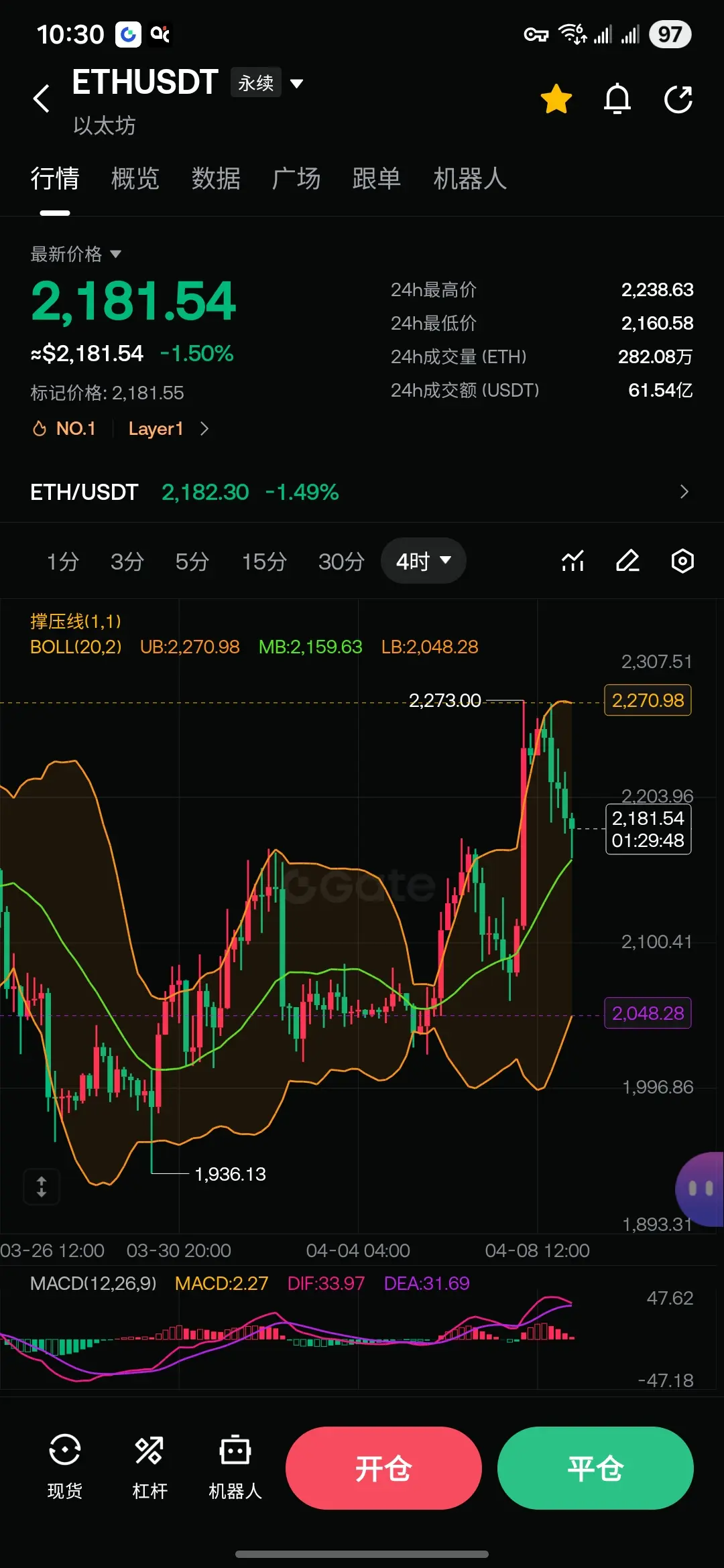This screenshot has width=724, height=1568.
Task: Tap the 2,048.28 lower band price tag
Action: tap(648, 1012)
